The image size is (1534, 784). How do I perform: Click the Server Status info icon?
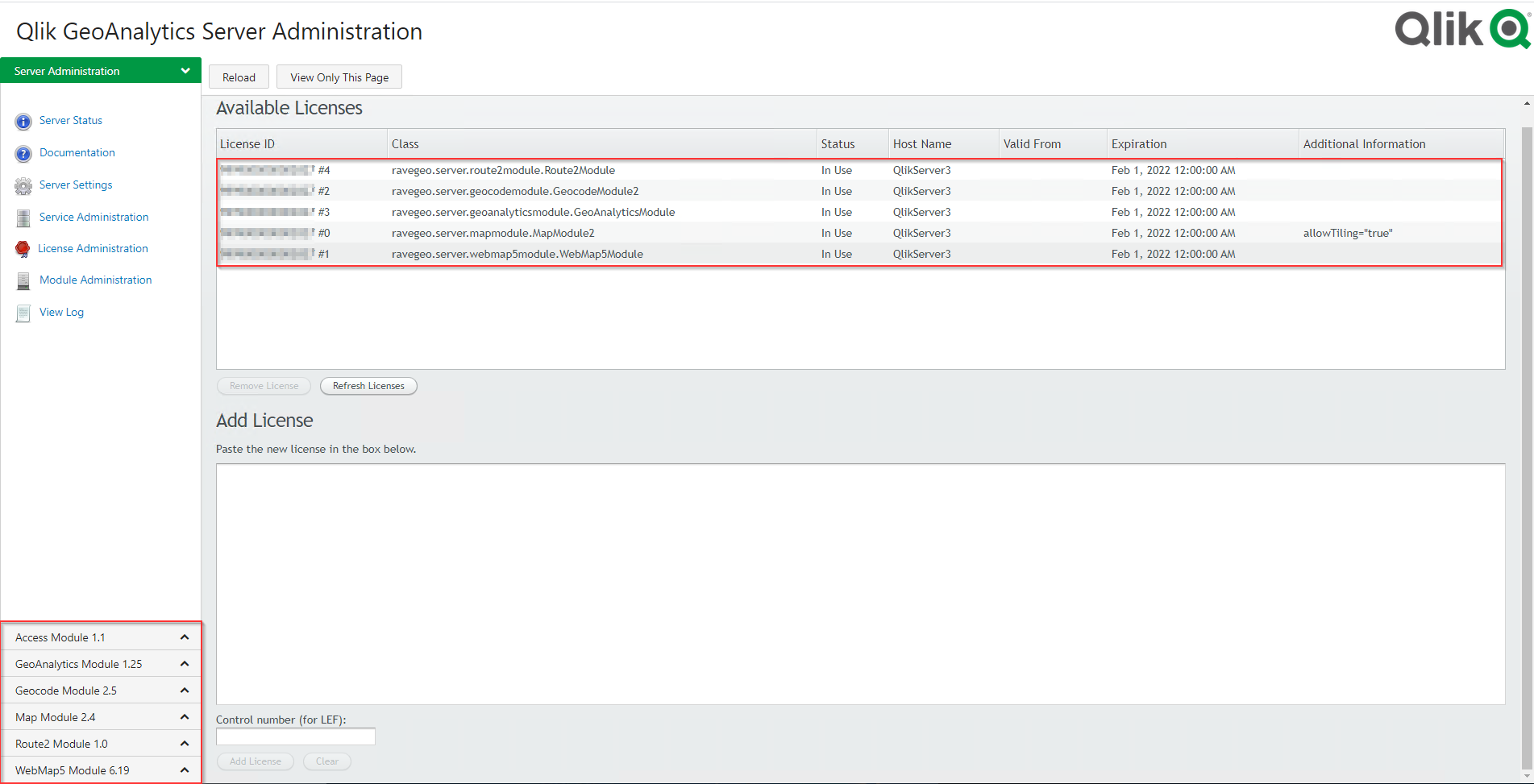tap(23, 121)
